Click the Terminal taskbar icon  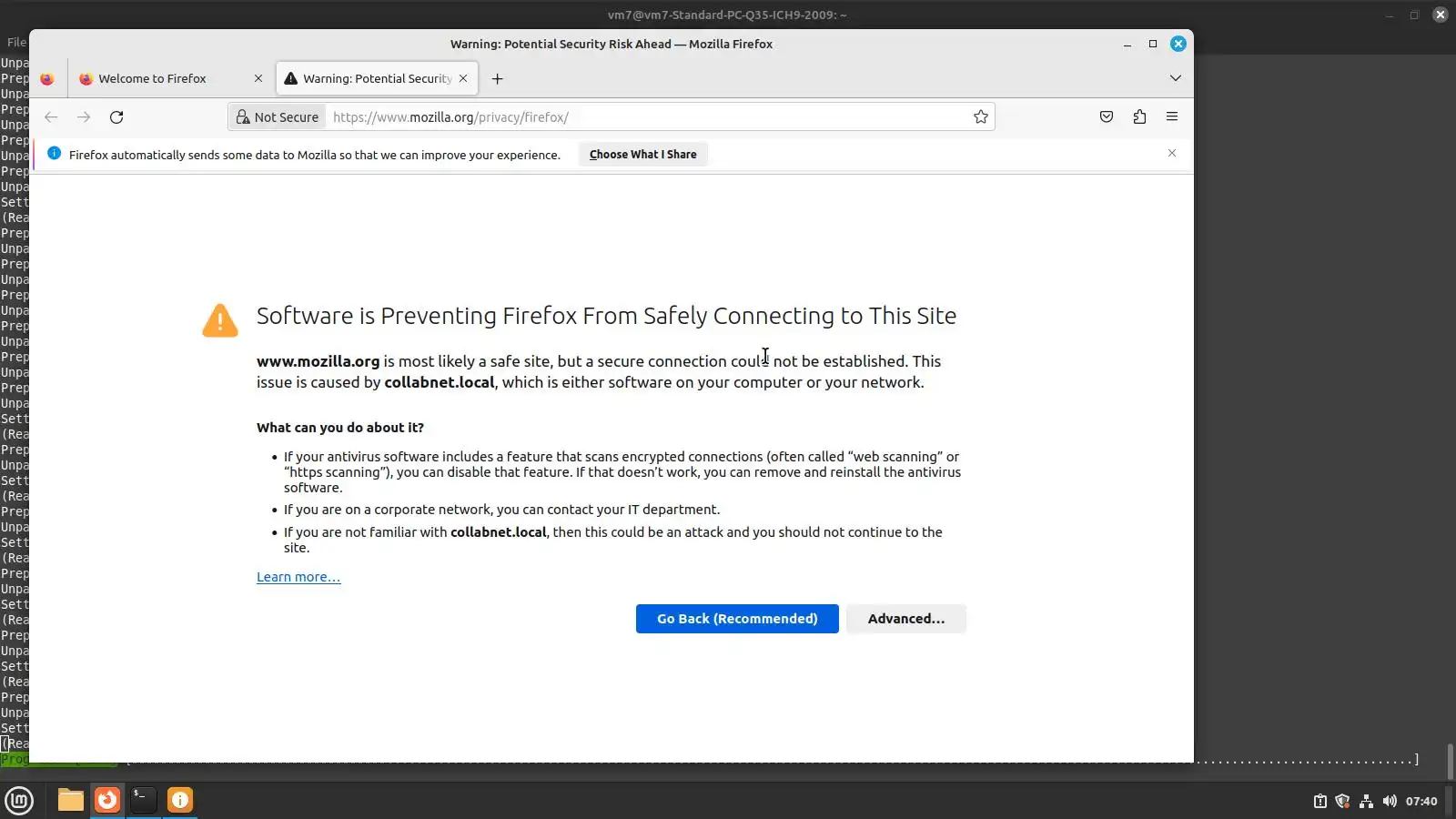pyautogui.click(x=144, y=801)
